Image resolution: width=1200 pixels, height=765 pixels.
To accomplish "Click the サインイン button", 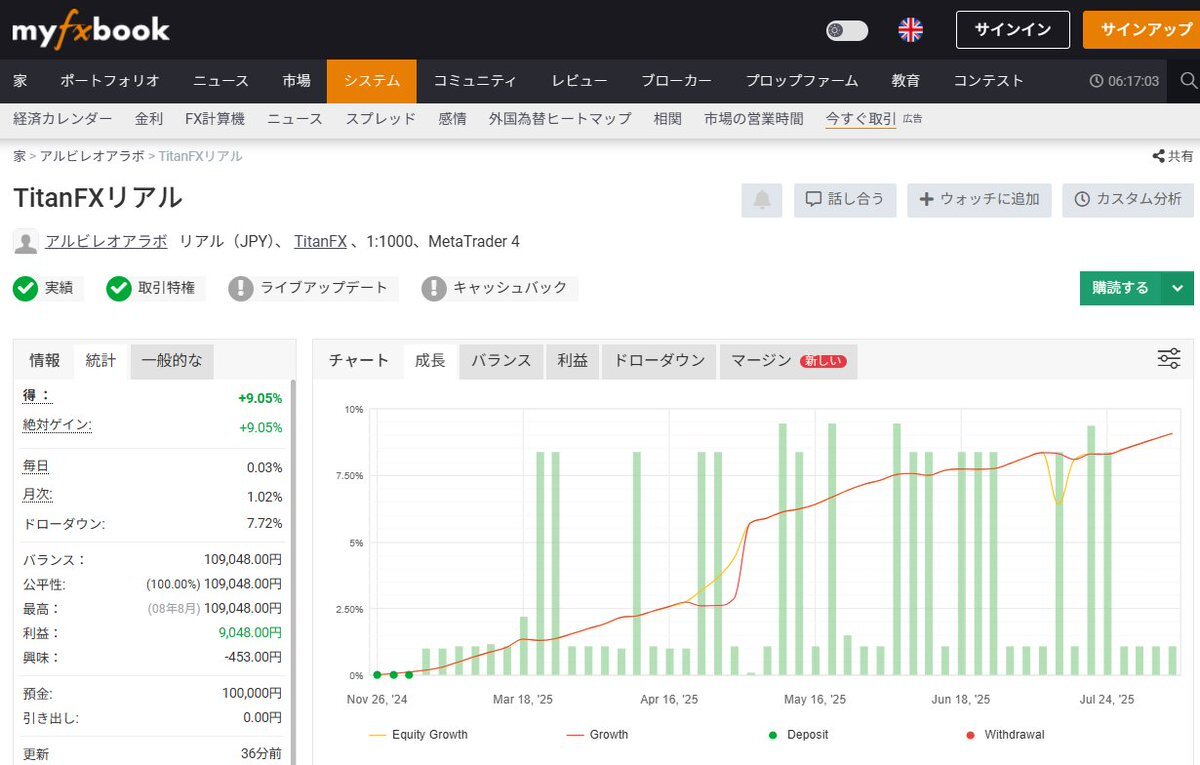I will tap(1013, 30).
